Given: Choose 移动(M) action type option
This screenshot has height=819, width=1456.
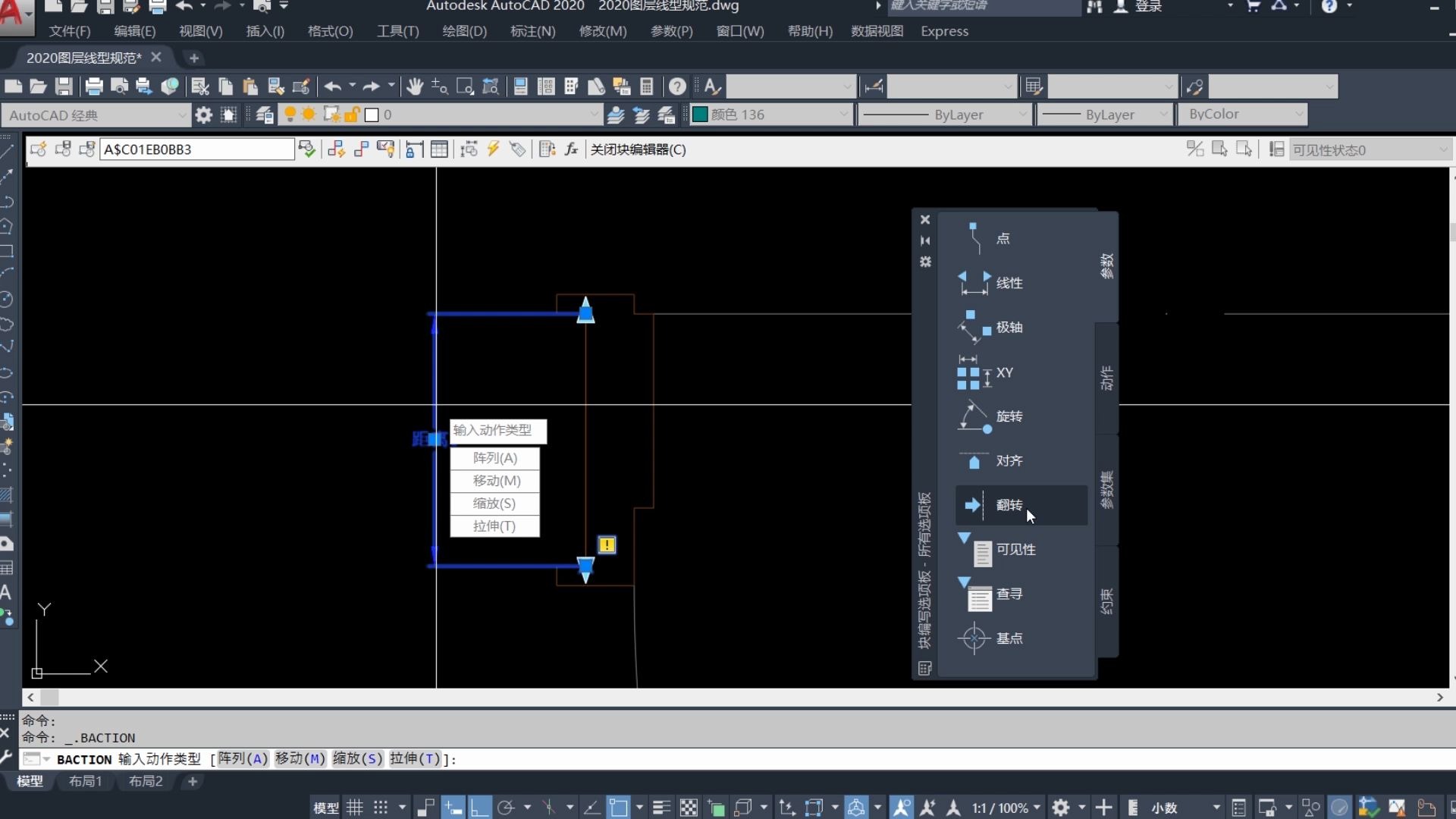Looking at the screenshot, I should tap(494, 481).
